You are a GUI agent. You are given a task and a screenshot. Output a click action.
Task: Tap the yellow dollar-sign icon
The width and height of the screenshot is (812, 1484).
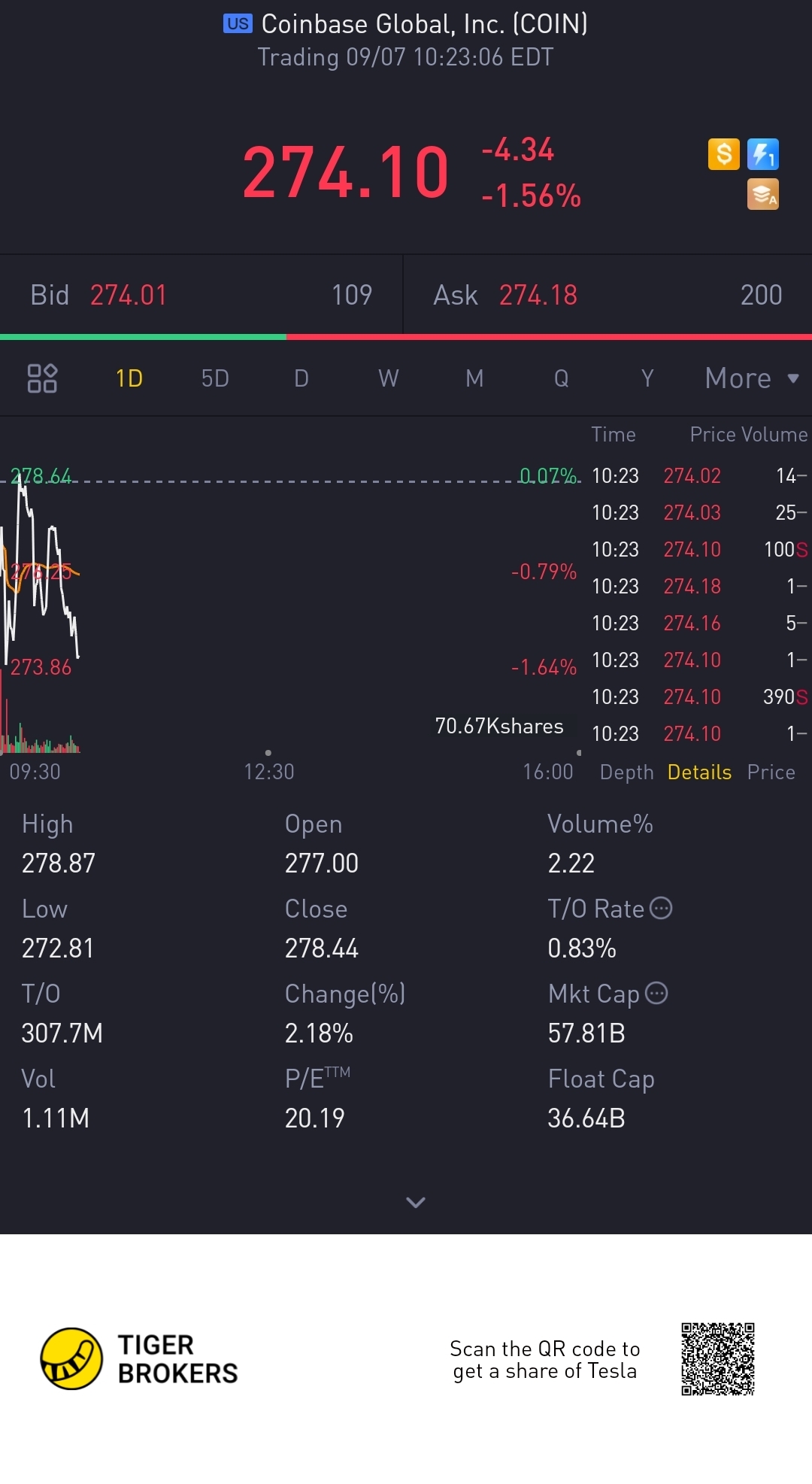pyautogui.click(x=724, y=154)
